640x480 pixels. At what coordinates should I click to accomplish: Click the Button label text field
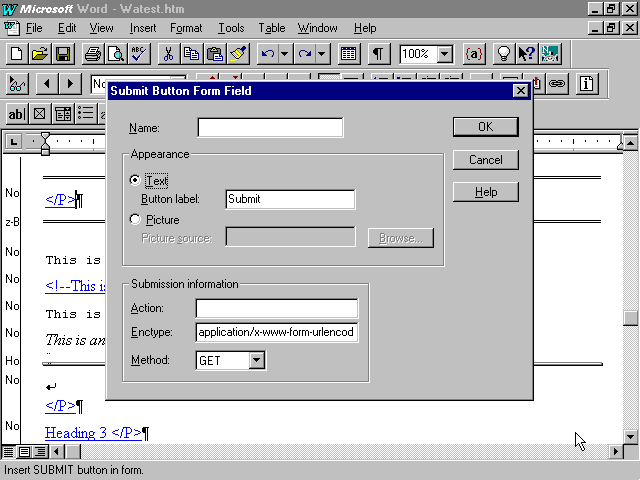coord(290,199)
